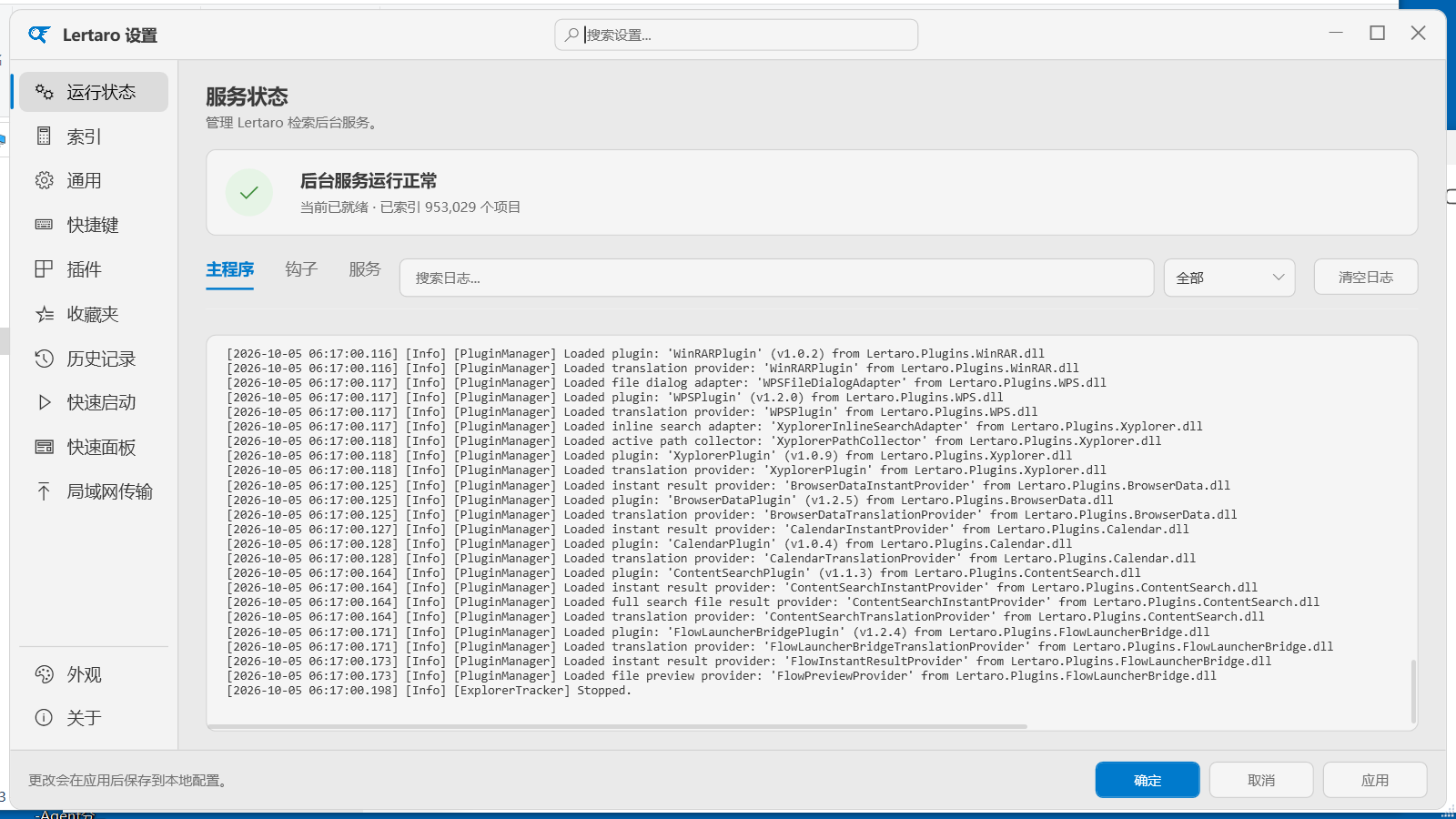The width and height of the screenshot is (1456, 819).
Task: Open the 快捷键 keyboard icon
Action: pos(44,225)
